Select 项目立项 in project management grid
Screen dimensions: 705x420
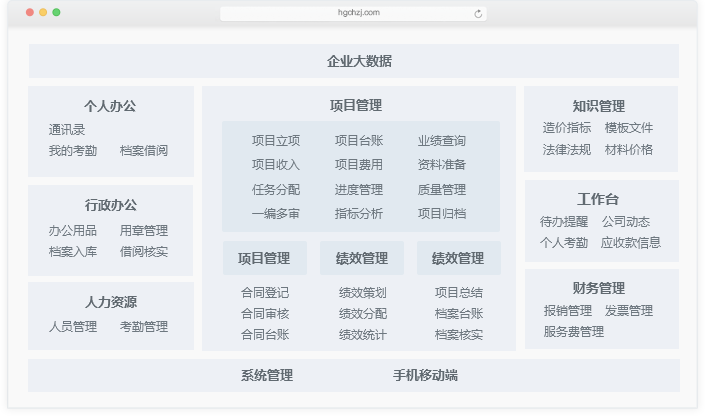[x=276, y=141]
